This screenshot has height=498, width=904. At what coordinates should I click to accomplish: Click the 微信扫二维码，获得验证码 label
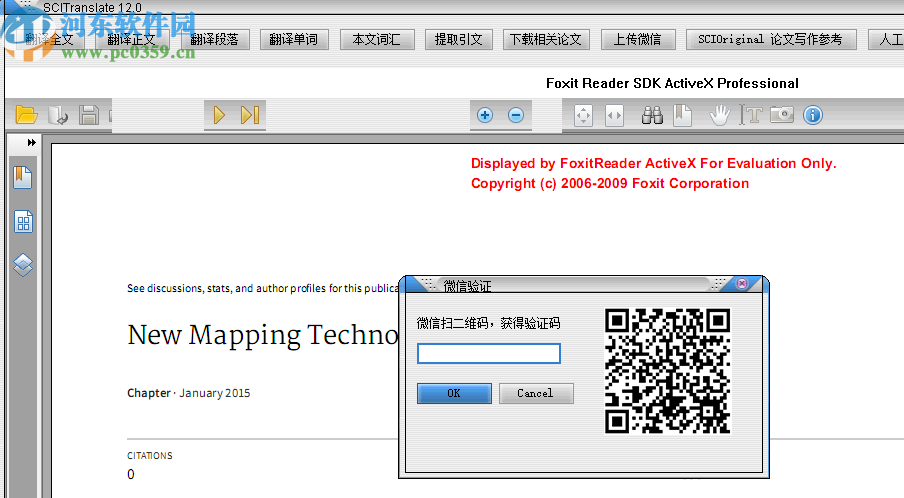488,323
